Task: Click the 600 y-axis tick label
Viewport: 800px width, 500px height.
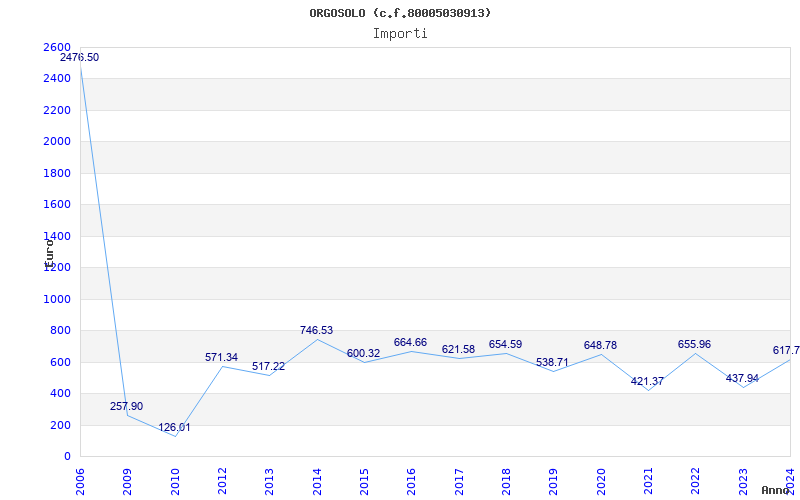Action: click(x=60, y=362)
